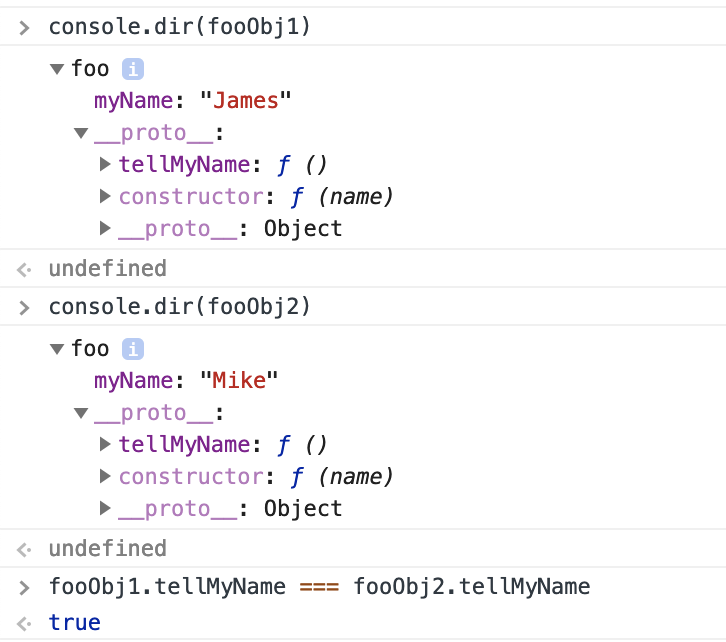Click the console.dir(fooObj2) command line

coord(180,307)
